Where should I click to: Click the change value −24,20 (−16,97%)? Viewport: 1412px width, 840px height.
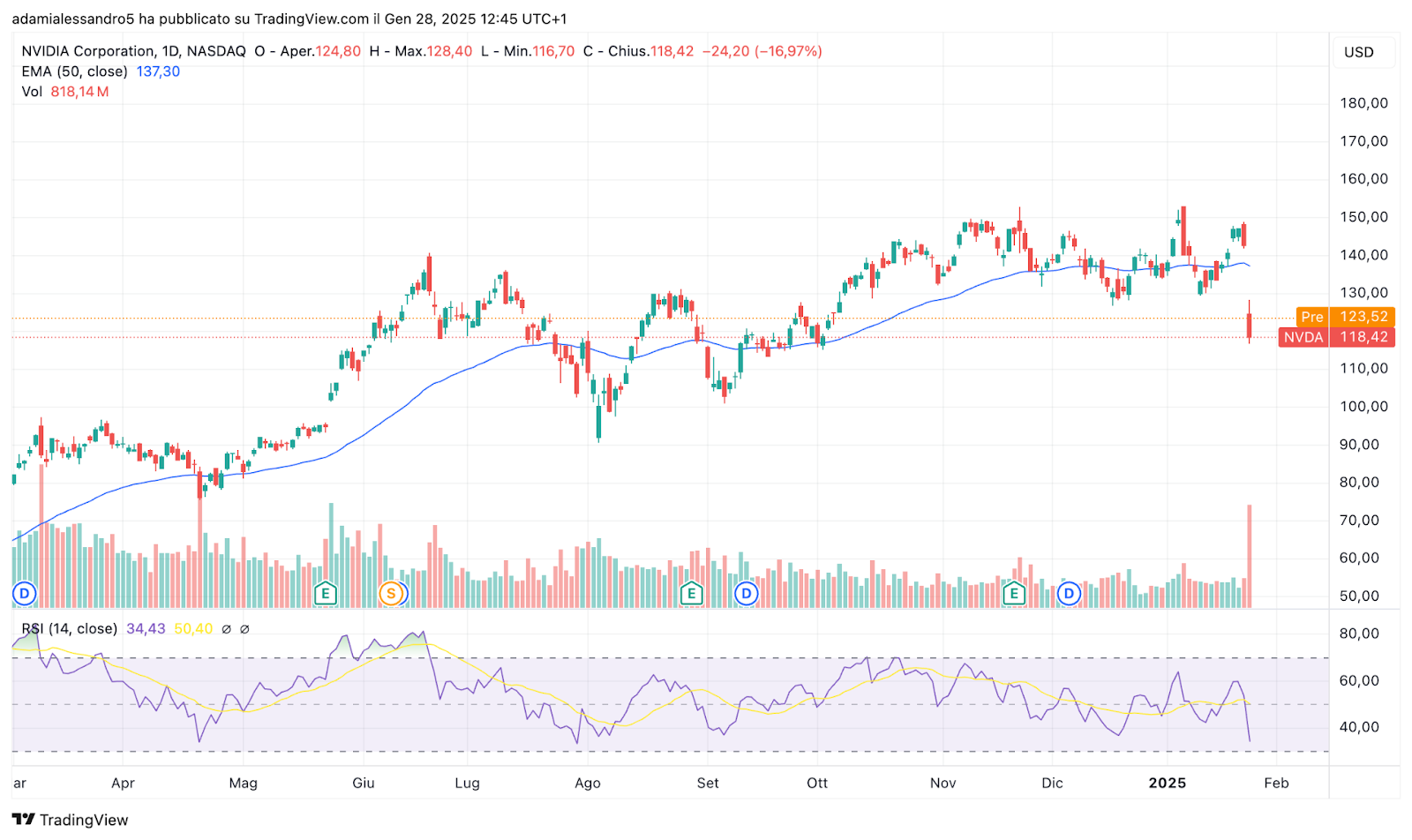(762, 51)
